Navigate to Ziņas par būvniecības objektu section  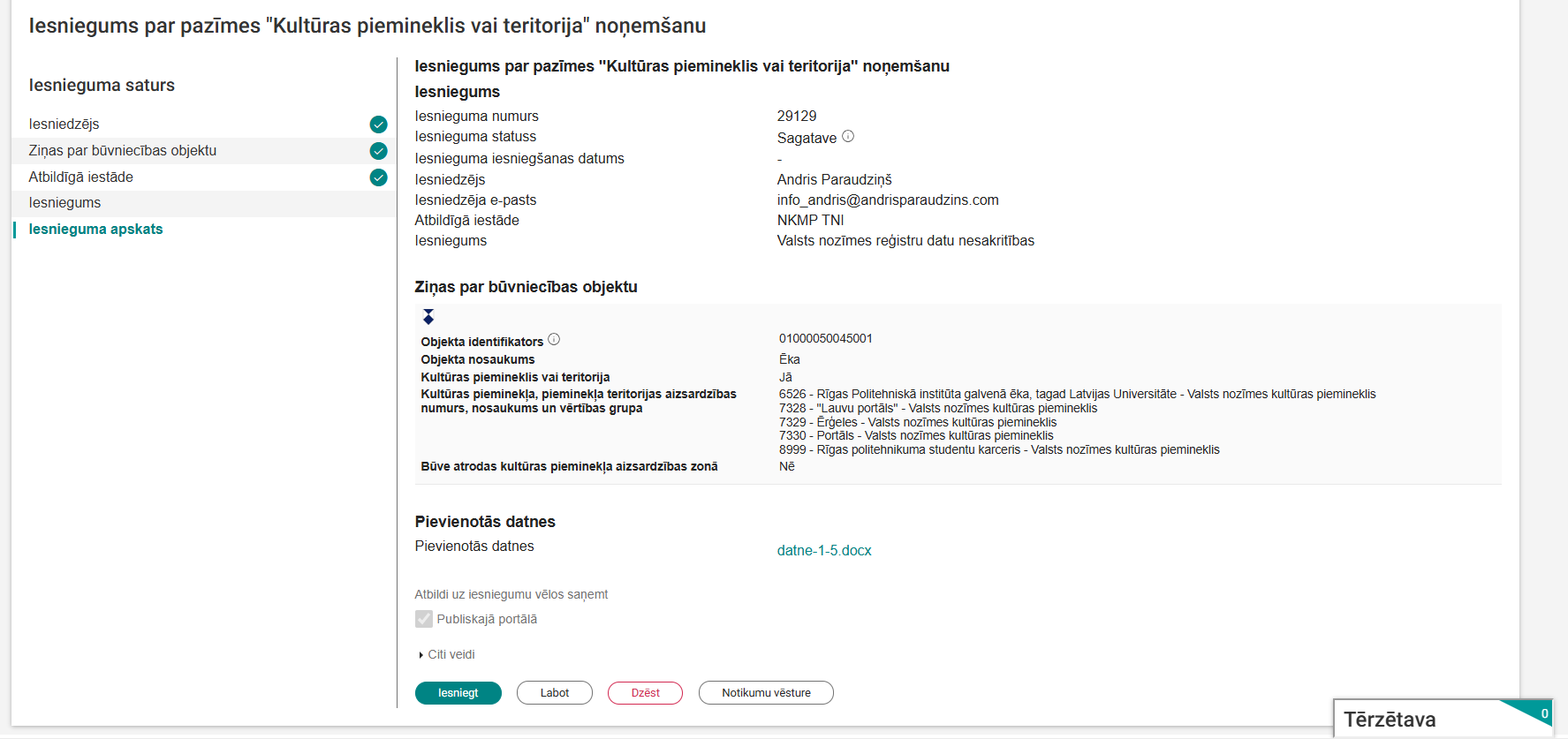click(x=123, y=150)
